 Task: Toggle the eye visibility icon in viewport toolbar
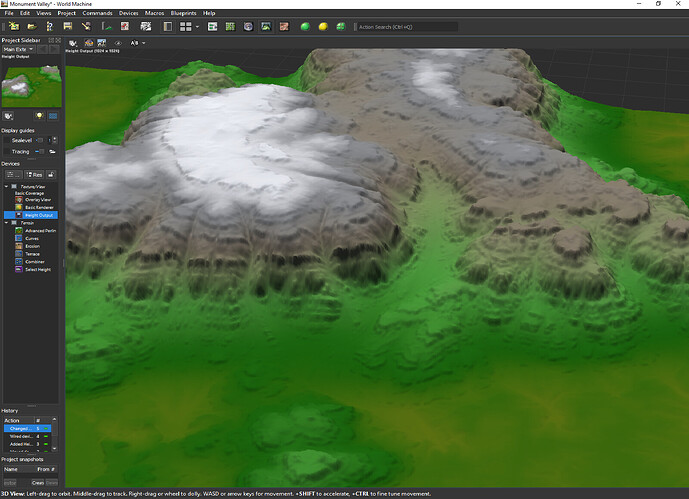(118, 43)
